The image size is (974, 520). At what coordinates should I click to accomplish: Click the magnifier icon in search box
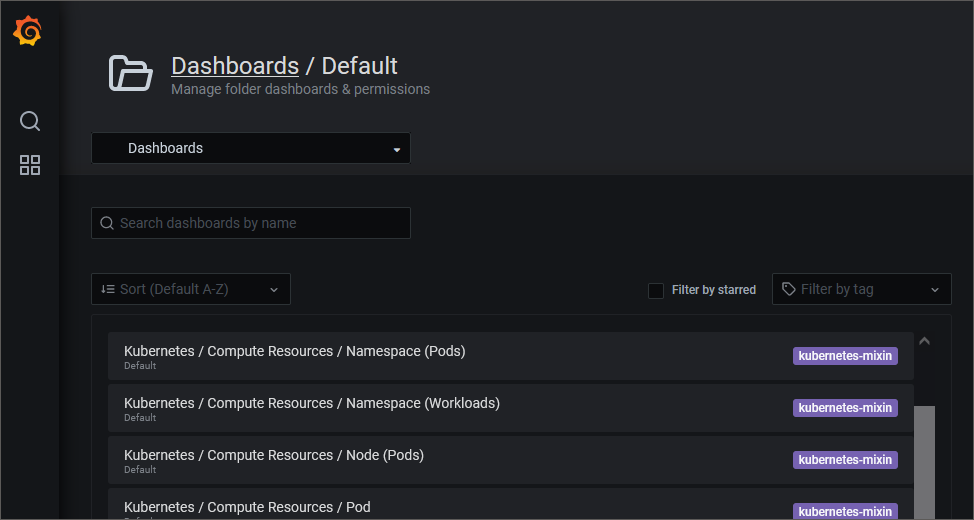pos(107,223)
